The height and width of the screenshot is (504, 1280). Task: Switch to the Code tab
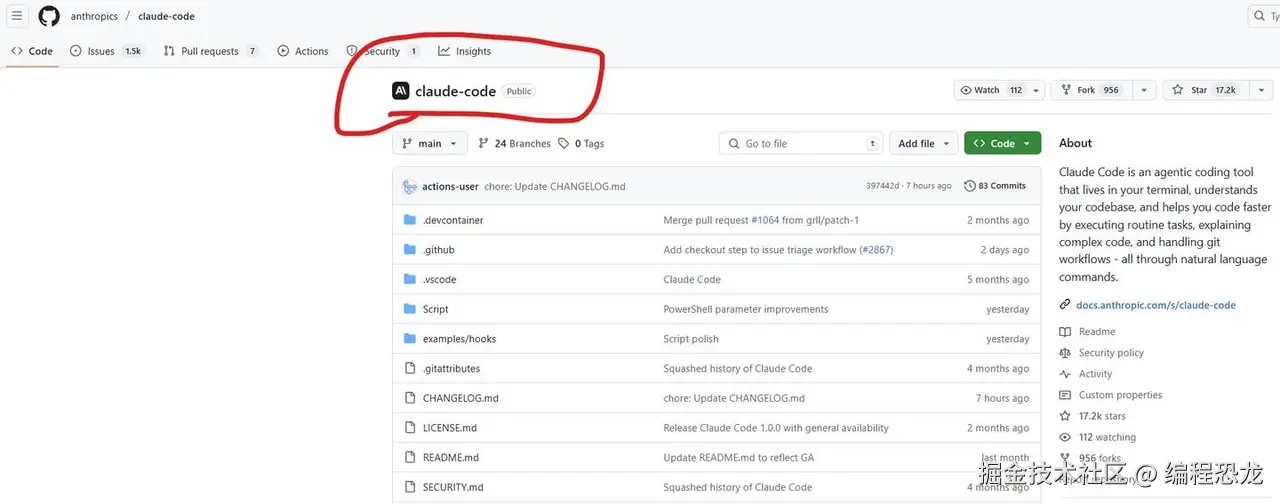pyautogui.click(x=31, y=51)
